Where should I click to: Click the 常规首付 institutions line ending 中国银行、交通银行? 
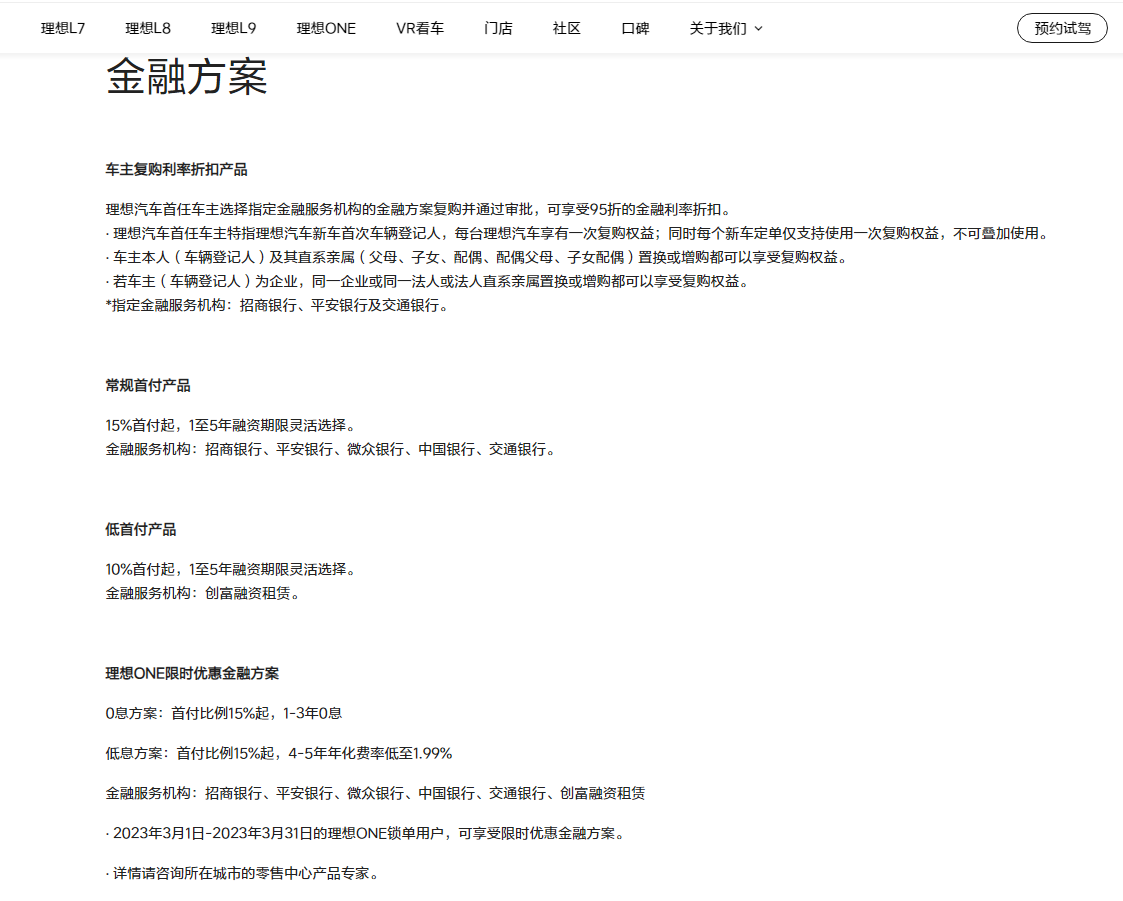332,449
